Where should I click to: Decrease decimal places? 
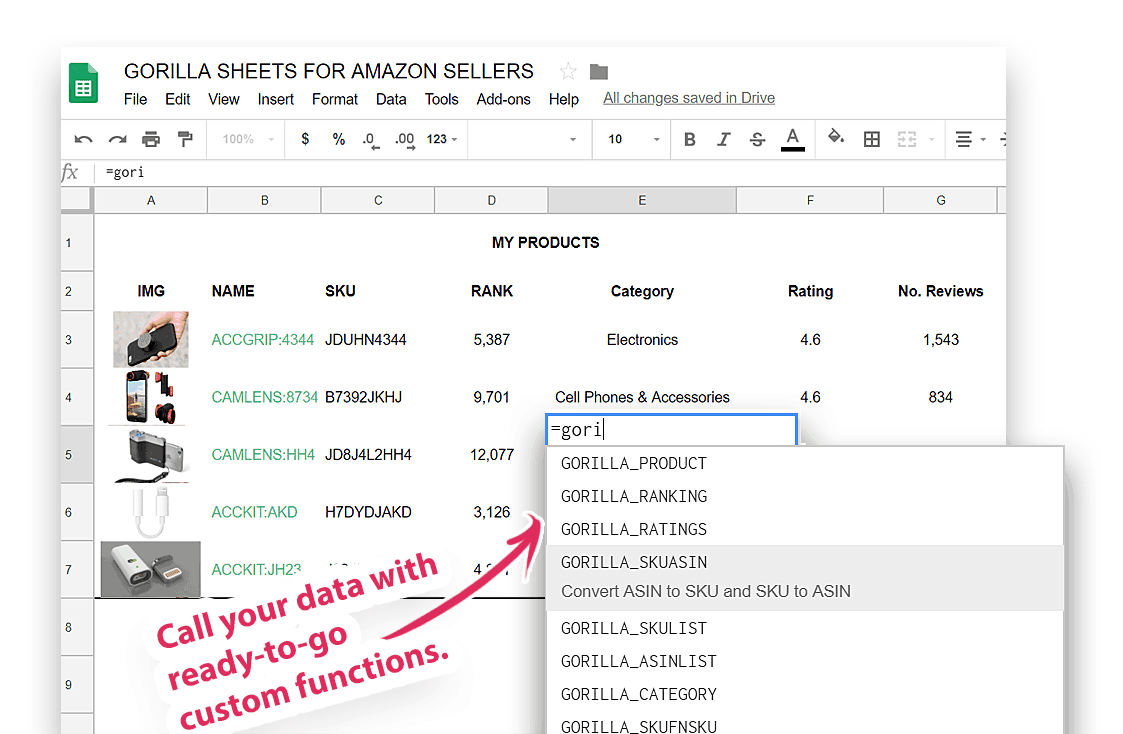coord(370,139)
